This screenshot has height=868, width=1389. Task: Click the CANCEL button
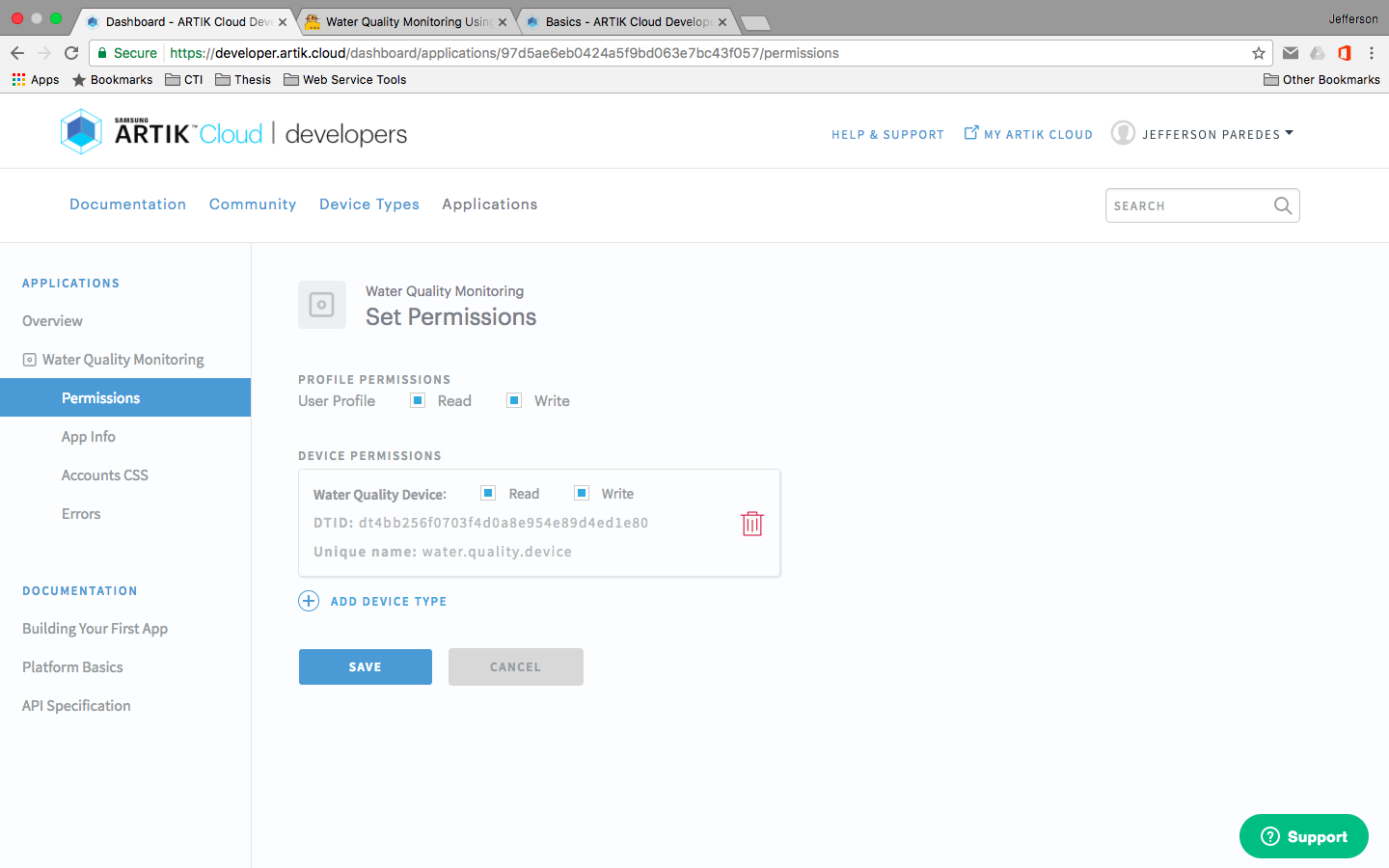516,666
